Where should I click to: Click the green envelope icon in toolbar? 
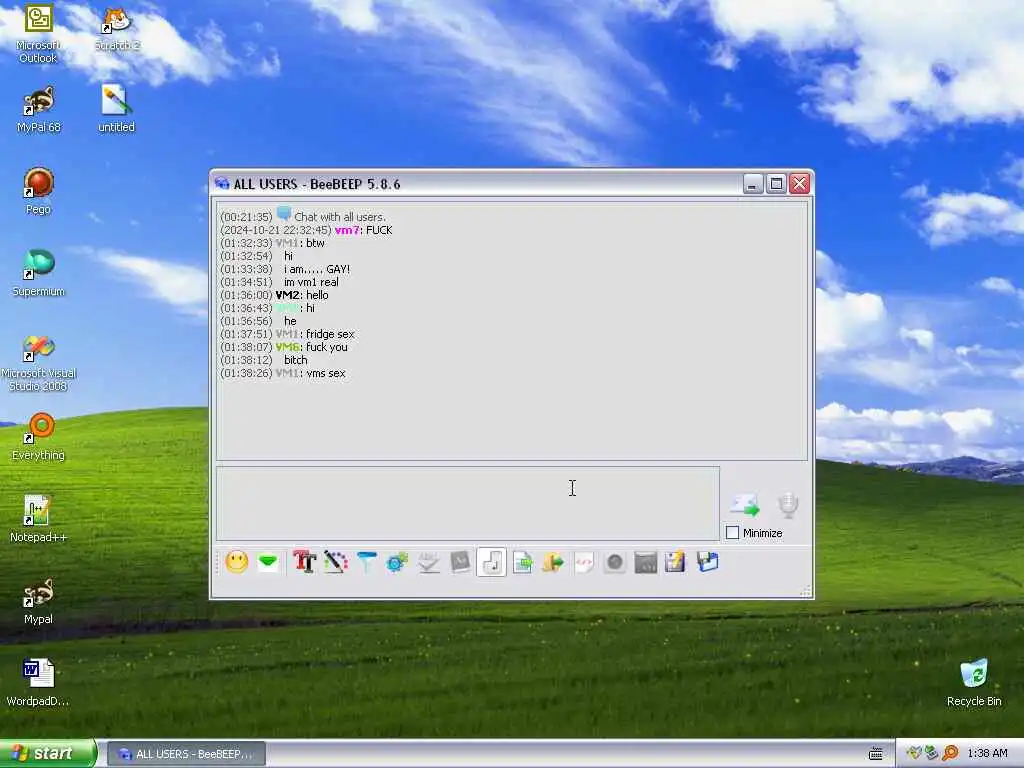[268, 562]
